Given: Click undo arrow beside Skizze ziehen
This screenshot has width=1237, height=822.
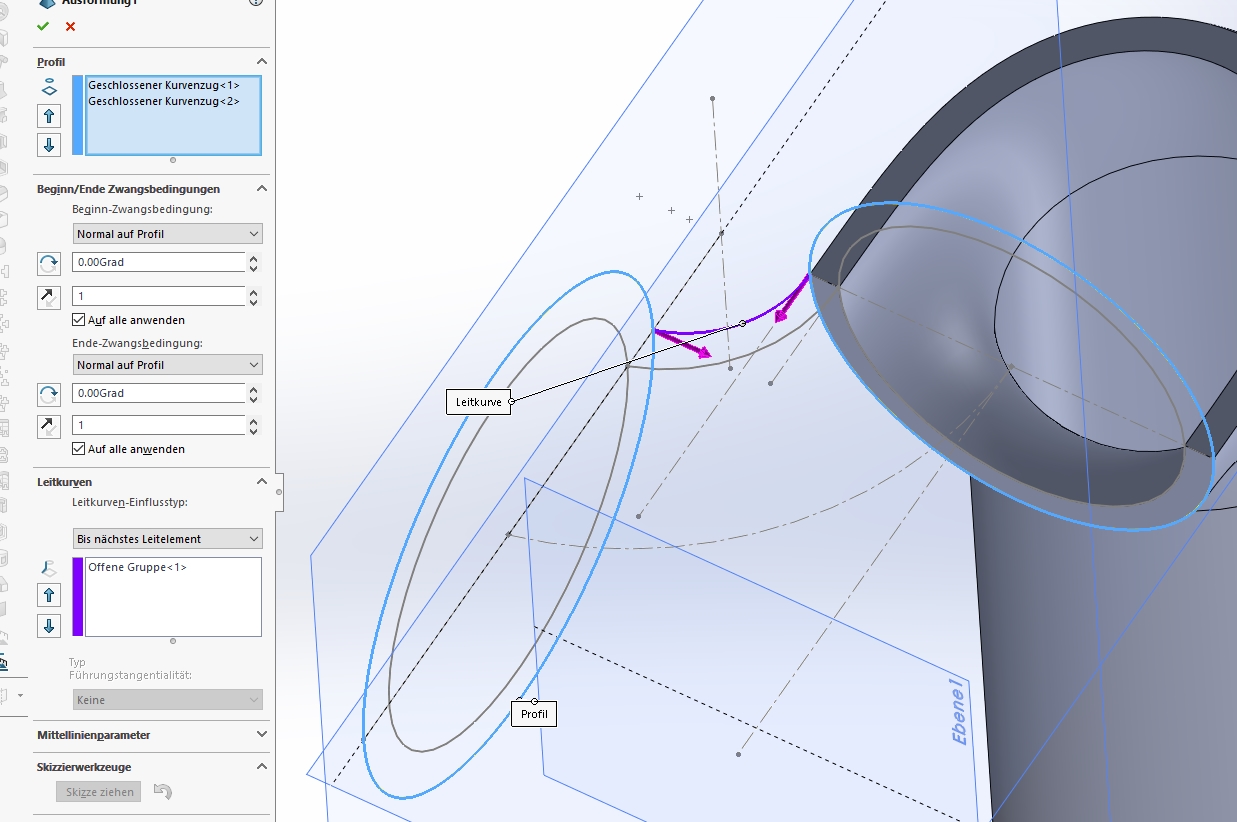Looking at the screenshot, I should coord(163,792).
